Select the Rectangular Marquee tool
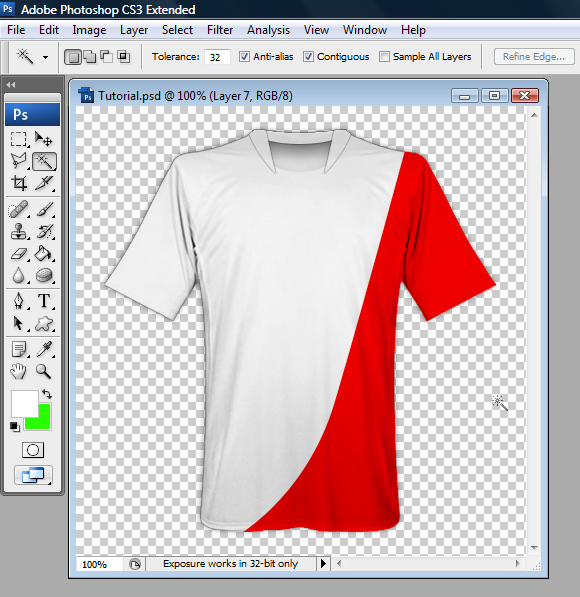Screen dimensions: 580x597 19,139
